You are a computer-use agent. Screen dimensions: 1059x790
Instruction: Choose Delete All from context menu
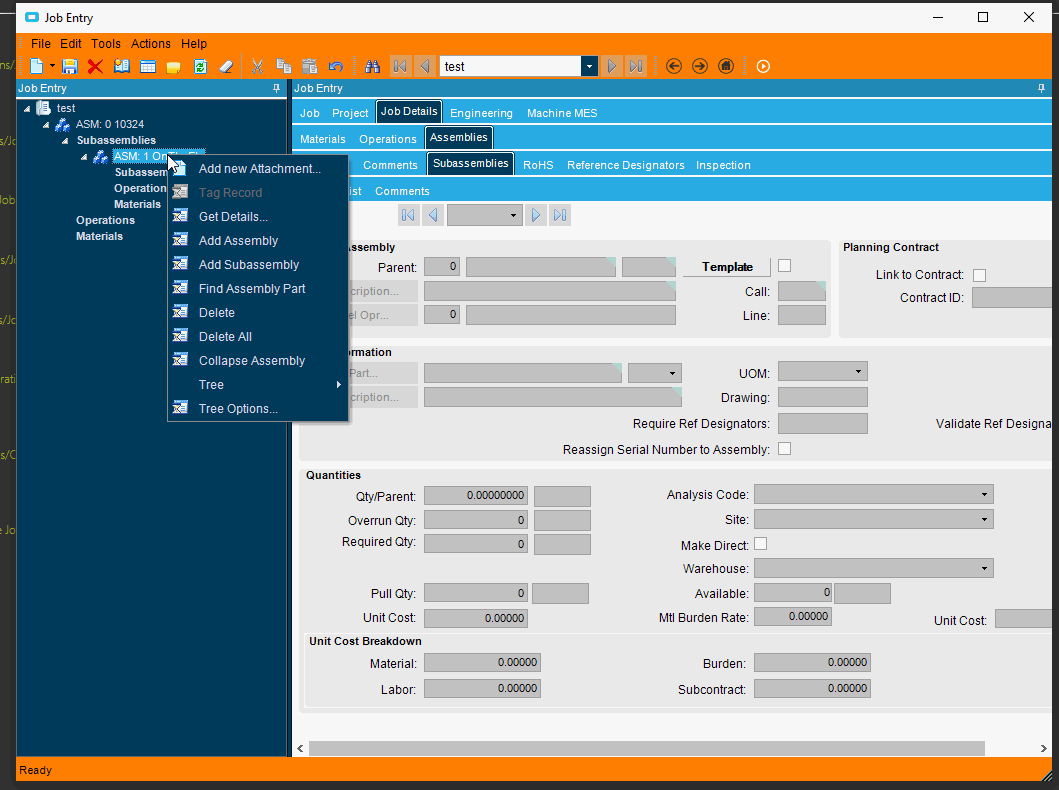point(258,337)
